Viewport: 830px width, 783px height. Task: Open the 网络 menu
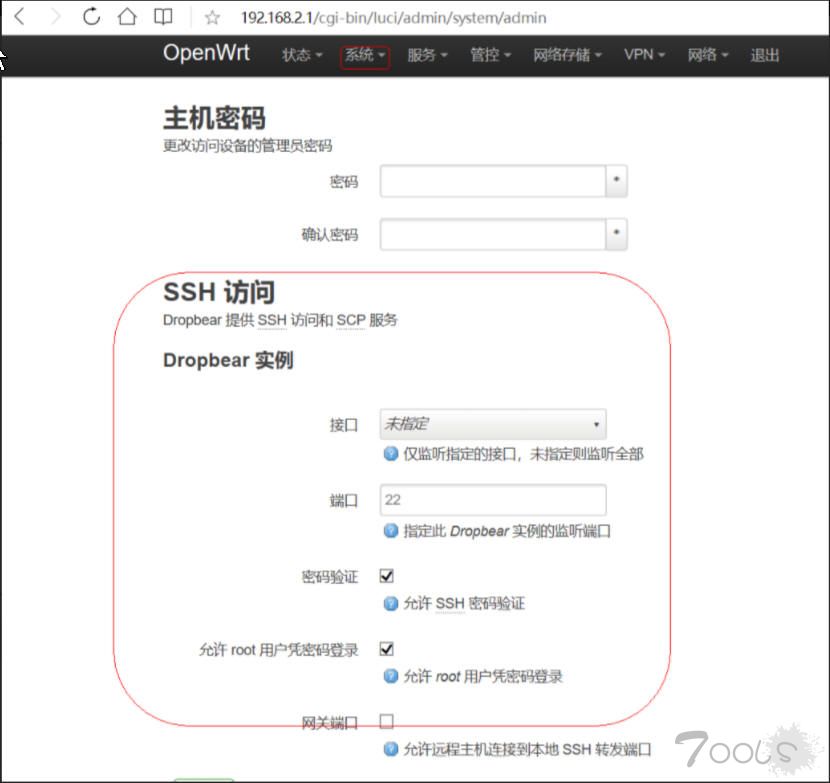708,55
